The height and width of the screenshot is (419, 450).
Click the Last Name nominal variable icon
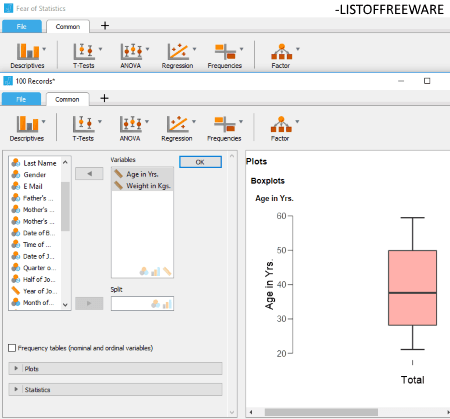click(16, 163)
